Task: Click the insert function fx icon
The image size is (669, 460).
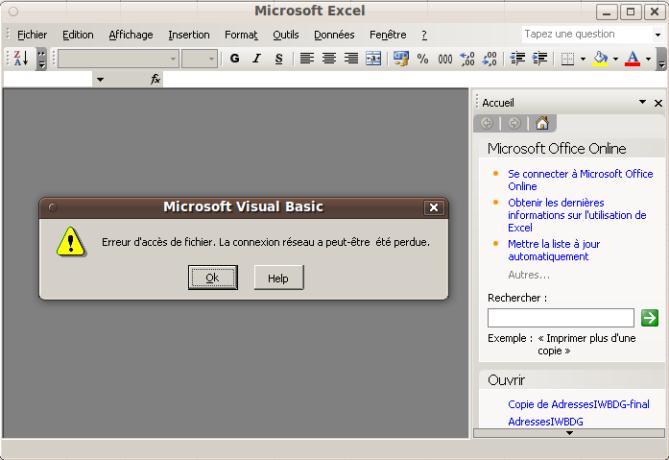Action: (155, 79)
